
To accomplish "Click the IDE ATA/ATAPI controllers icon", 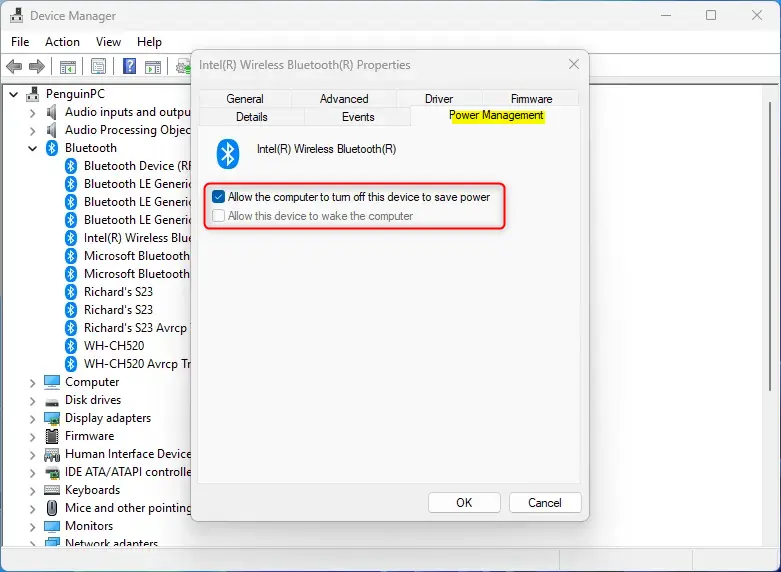I will coord(52,472).
